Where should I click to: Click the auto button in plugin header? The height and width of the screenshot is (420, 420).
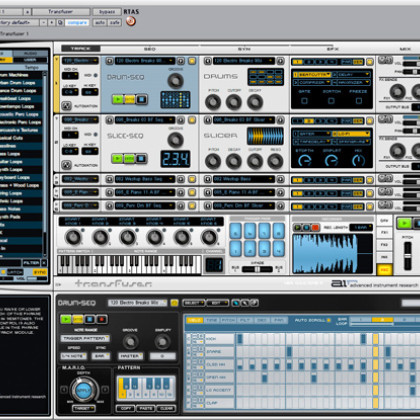tap(100, 22)
